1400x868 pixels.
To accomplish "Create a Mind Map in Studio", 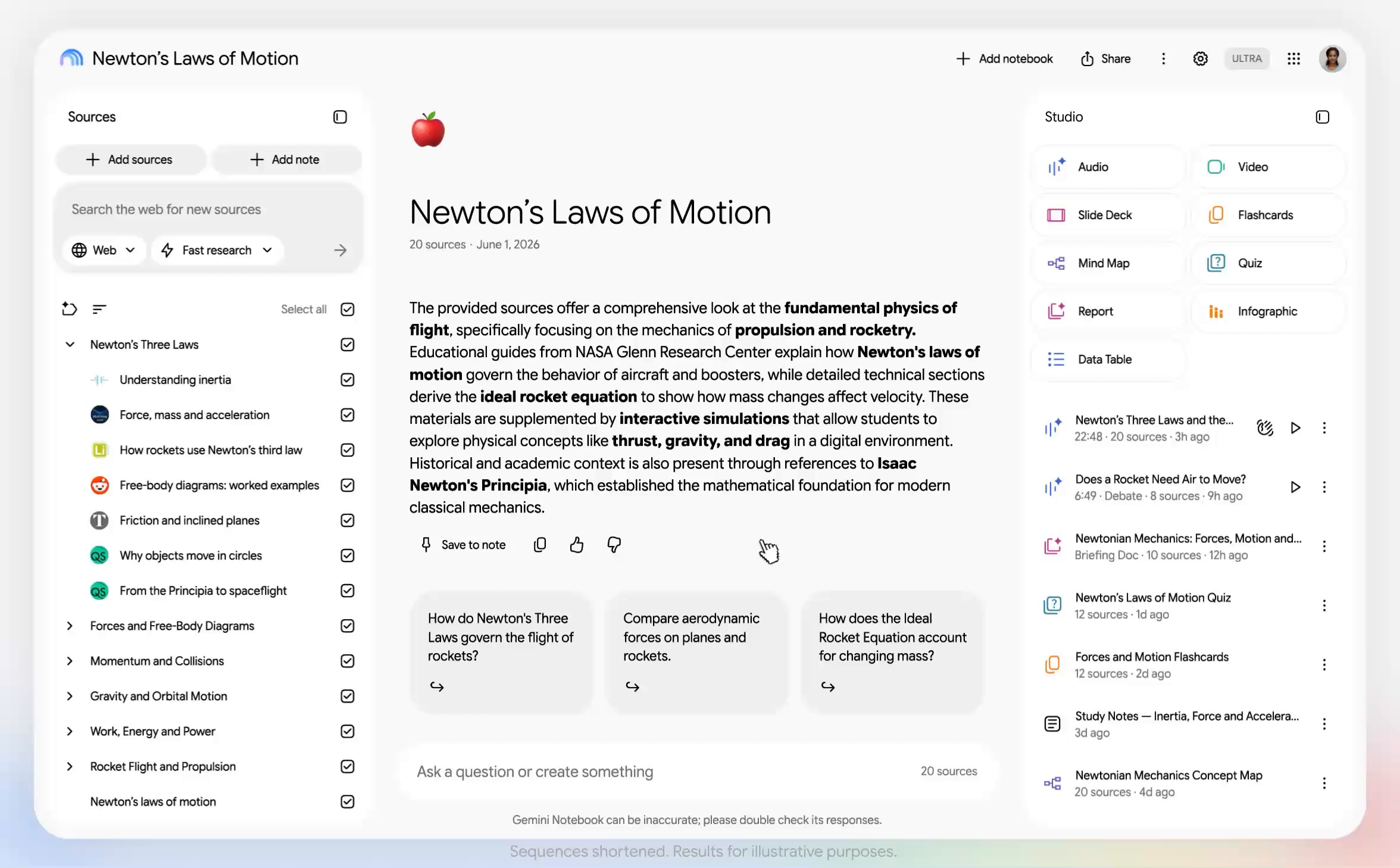I will pyautogui.click(x=1108, y=263).
